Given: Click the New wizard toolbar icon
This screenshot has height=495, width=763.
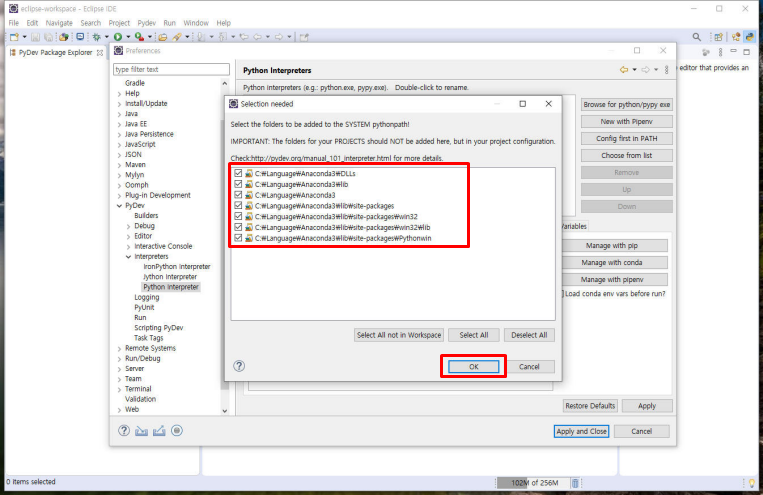Looking at the screenshot, I should tap(14, 37).
